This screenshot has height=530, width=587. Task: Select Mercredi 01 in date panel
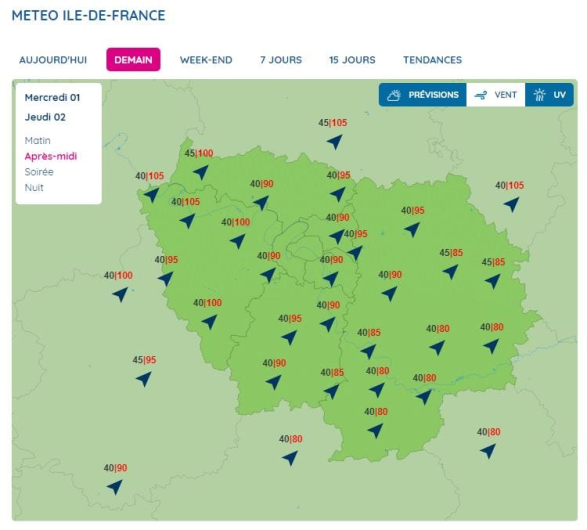(52, 98)
